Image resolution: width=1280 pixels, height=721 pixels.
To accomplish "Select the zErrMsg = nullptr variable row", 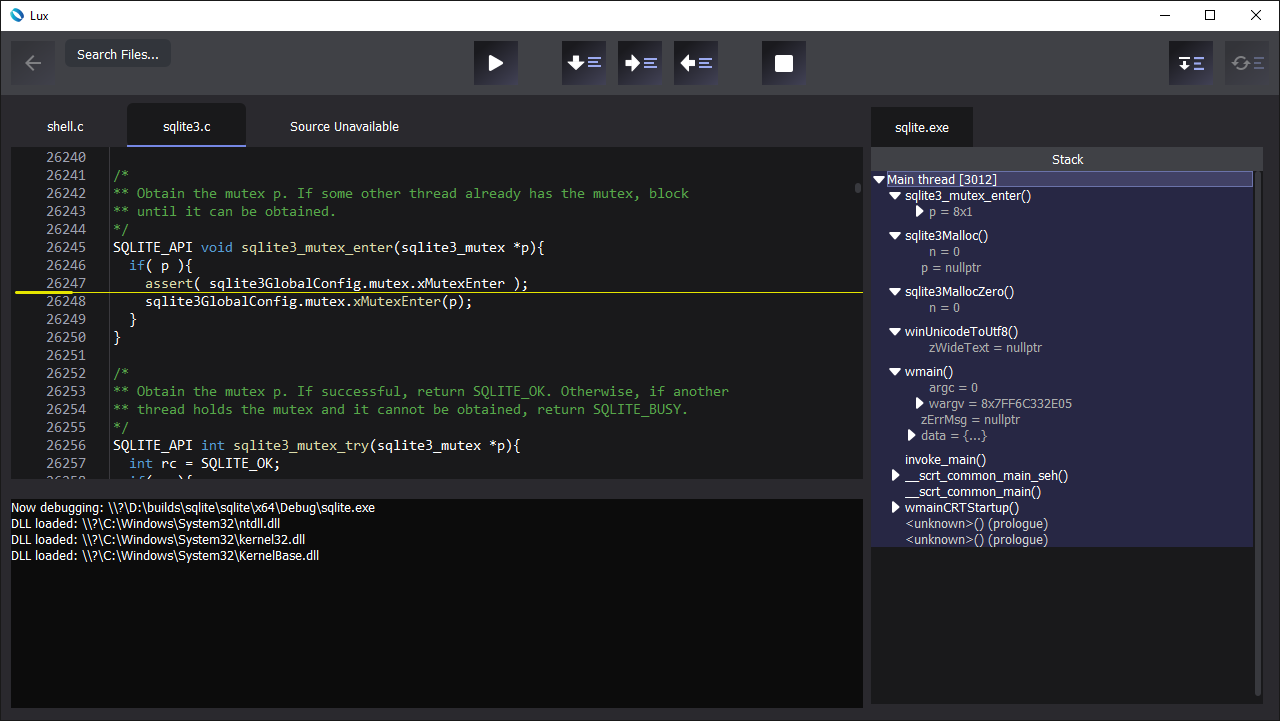I will tap(970, 420).
